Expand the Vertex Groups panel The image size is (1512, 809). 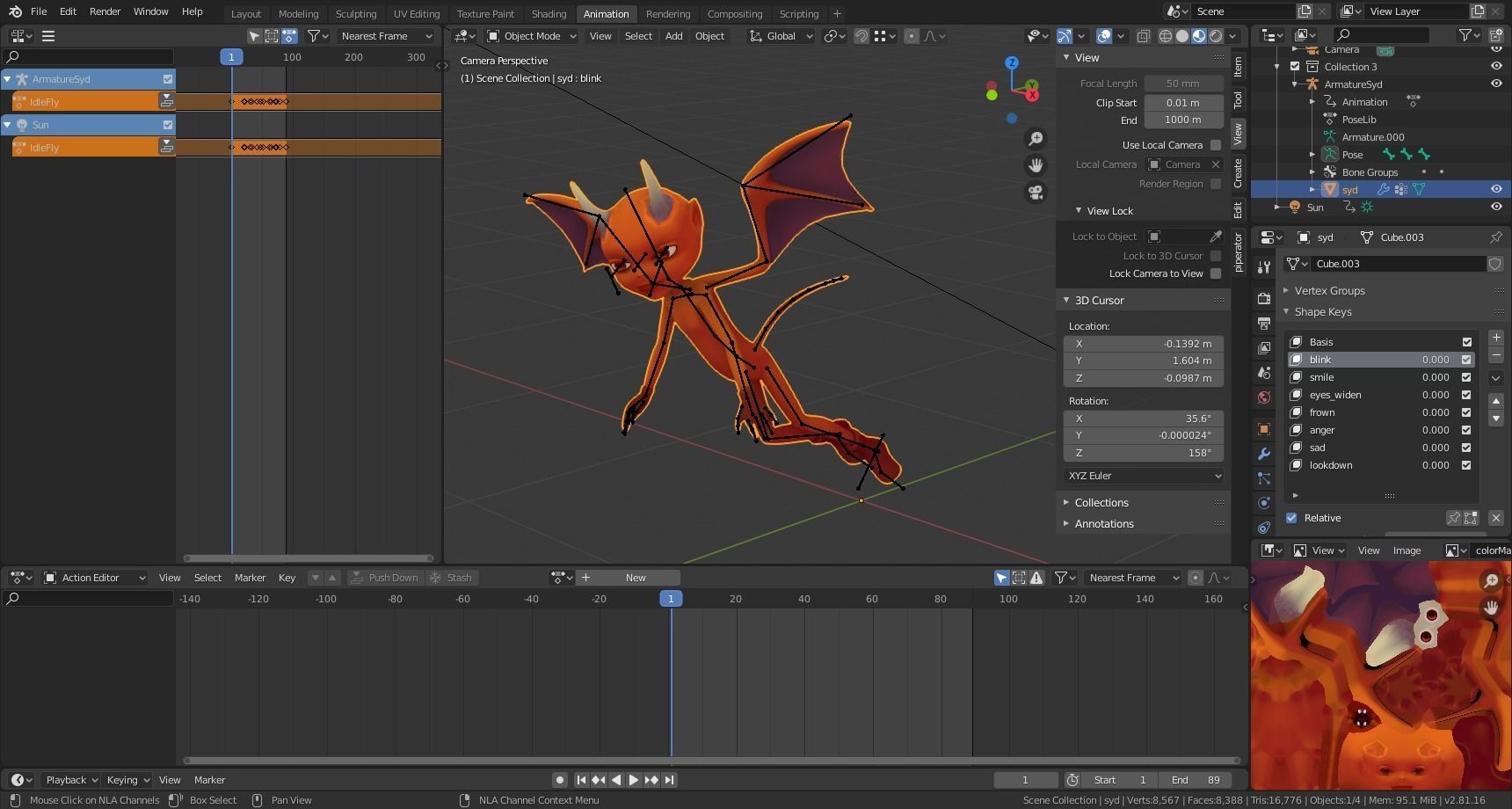[x=1329, y=290]
